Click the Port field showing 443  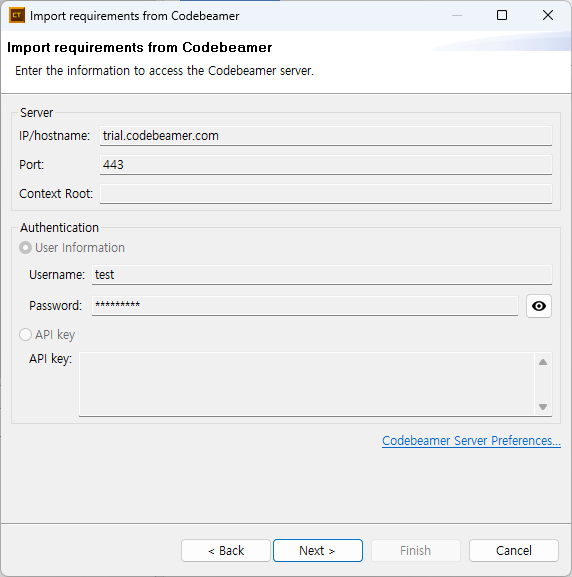(326, 164)
